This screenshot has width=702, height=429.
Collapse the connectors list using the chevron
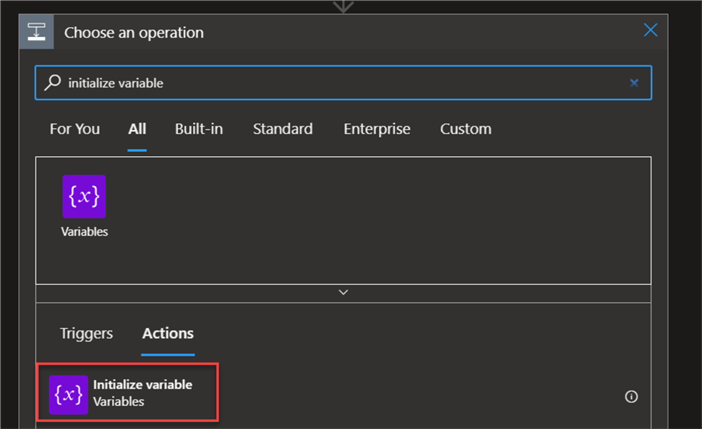click(343, 292)
